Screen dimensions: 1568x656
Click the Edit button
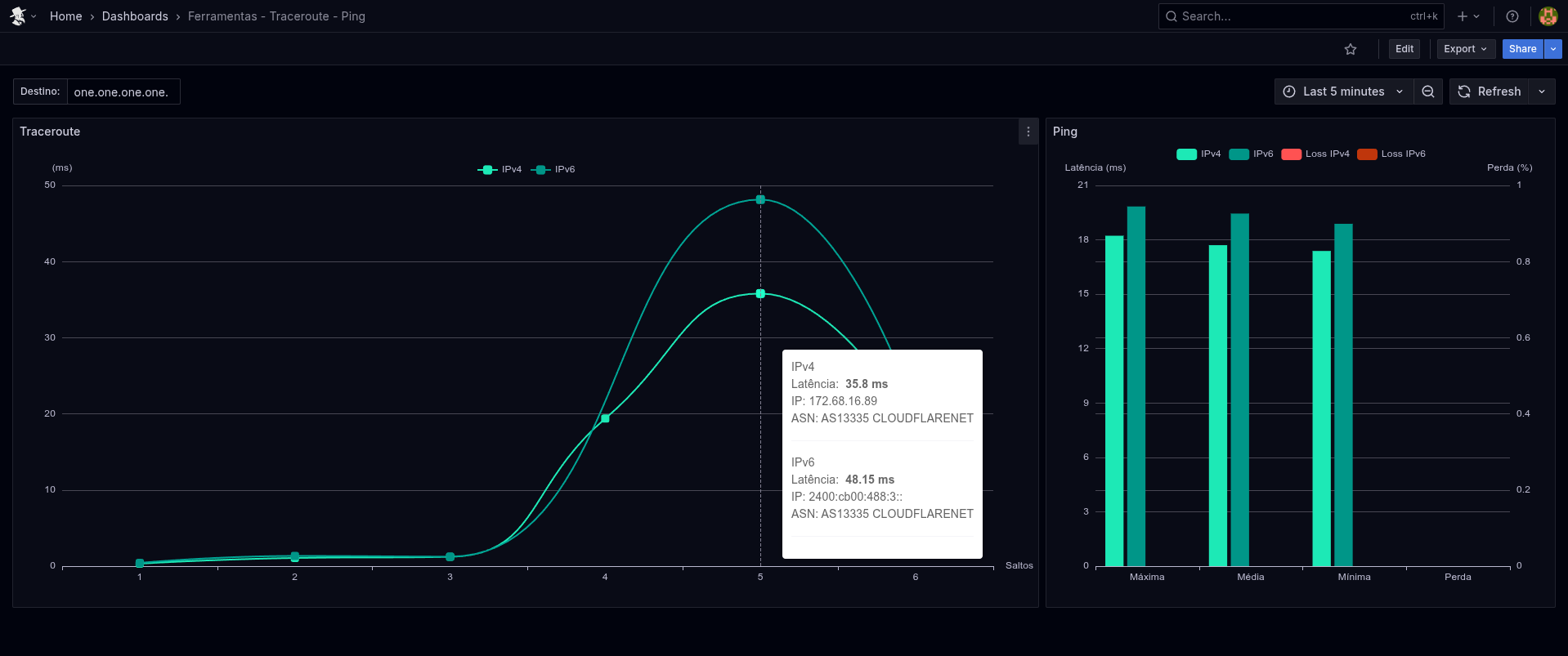pos(1404,49)
